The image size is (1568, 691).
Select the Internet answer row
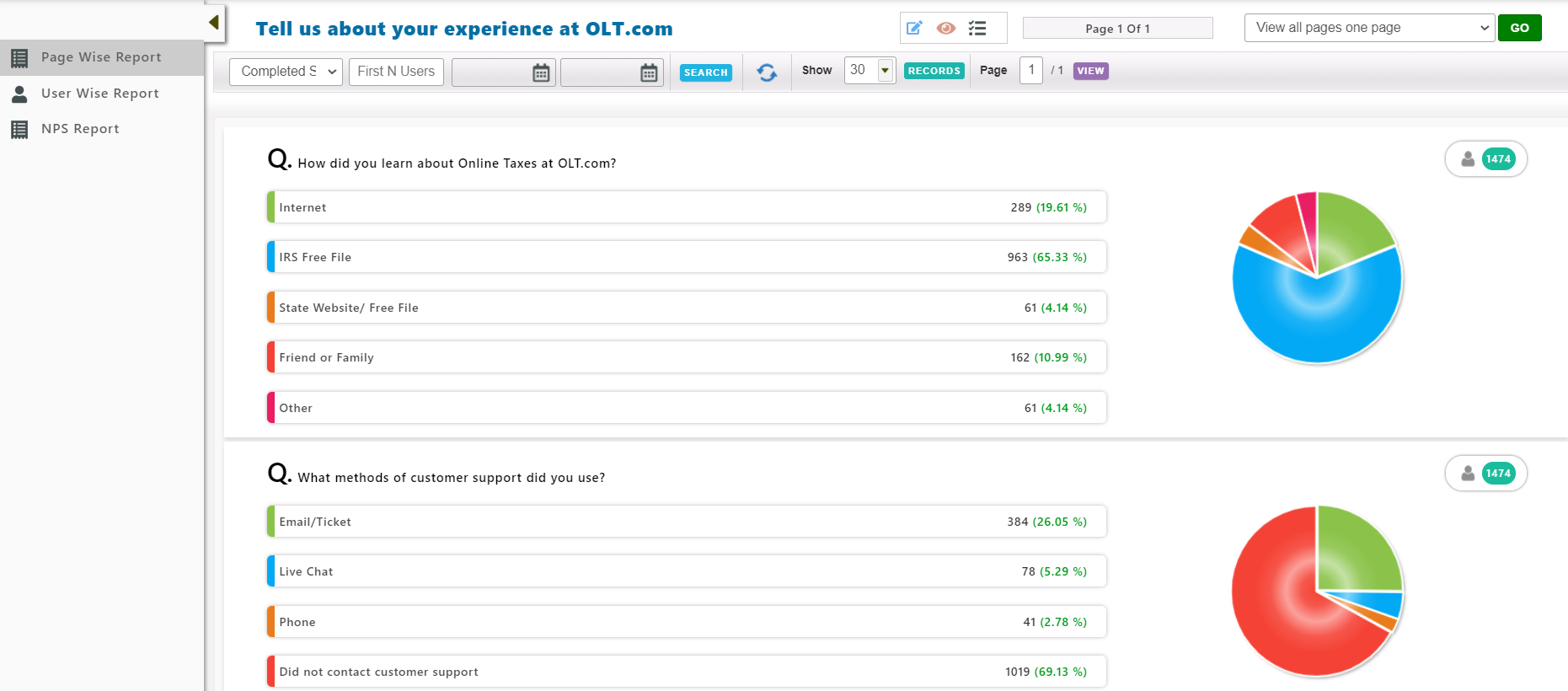[x=687, y=207]
